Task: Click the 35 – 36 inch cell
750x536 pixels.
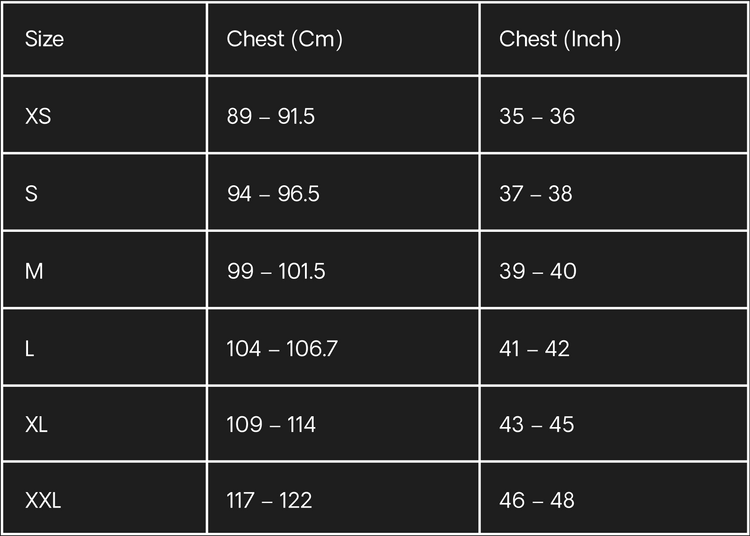Action: (537, 116)
